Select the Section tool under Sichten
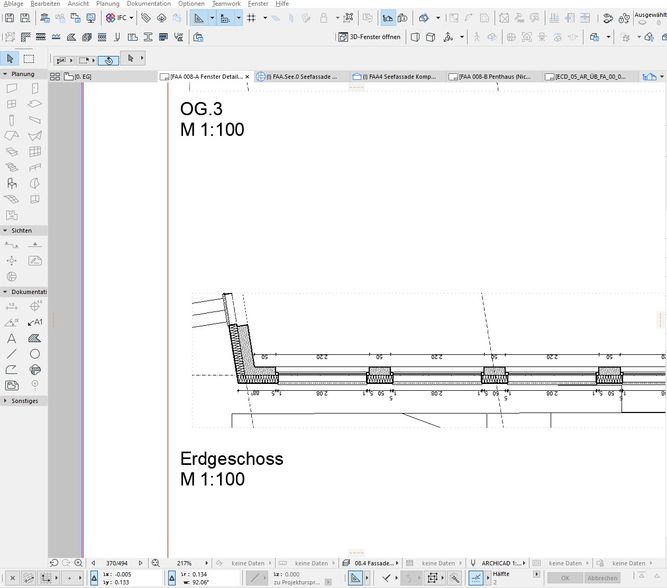The image size is (667, 588). click(x=11, y=245)
